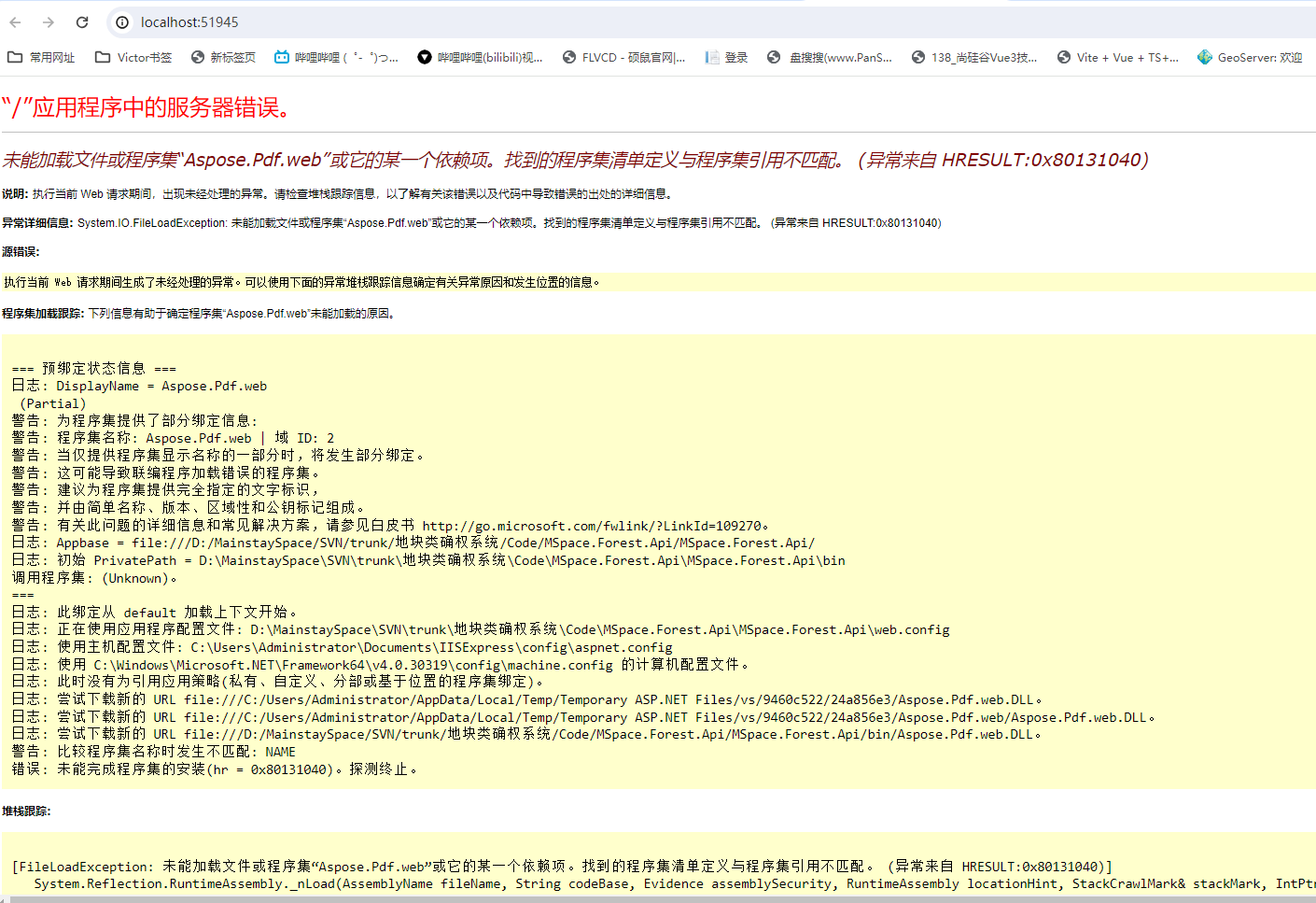This screenshot has height=903, width=1316.
Task: Click the 说明 description line
Action: (338, 194)
